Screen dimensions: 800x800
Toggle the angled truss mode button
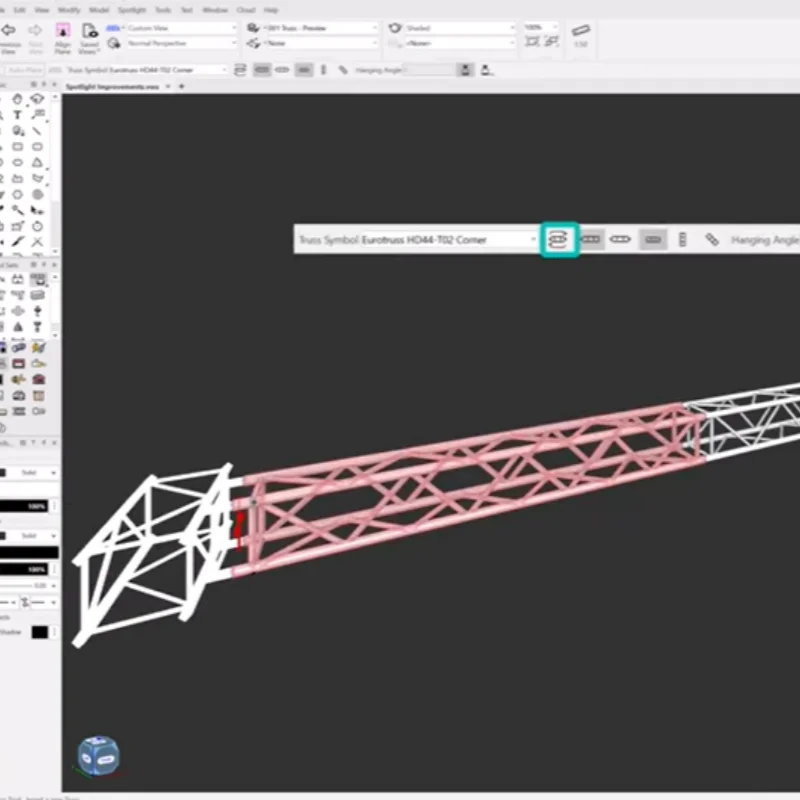(x=343, y=70)
